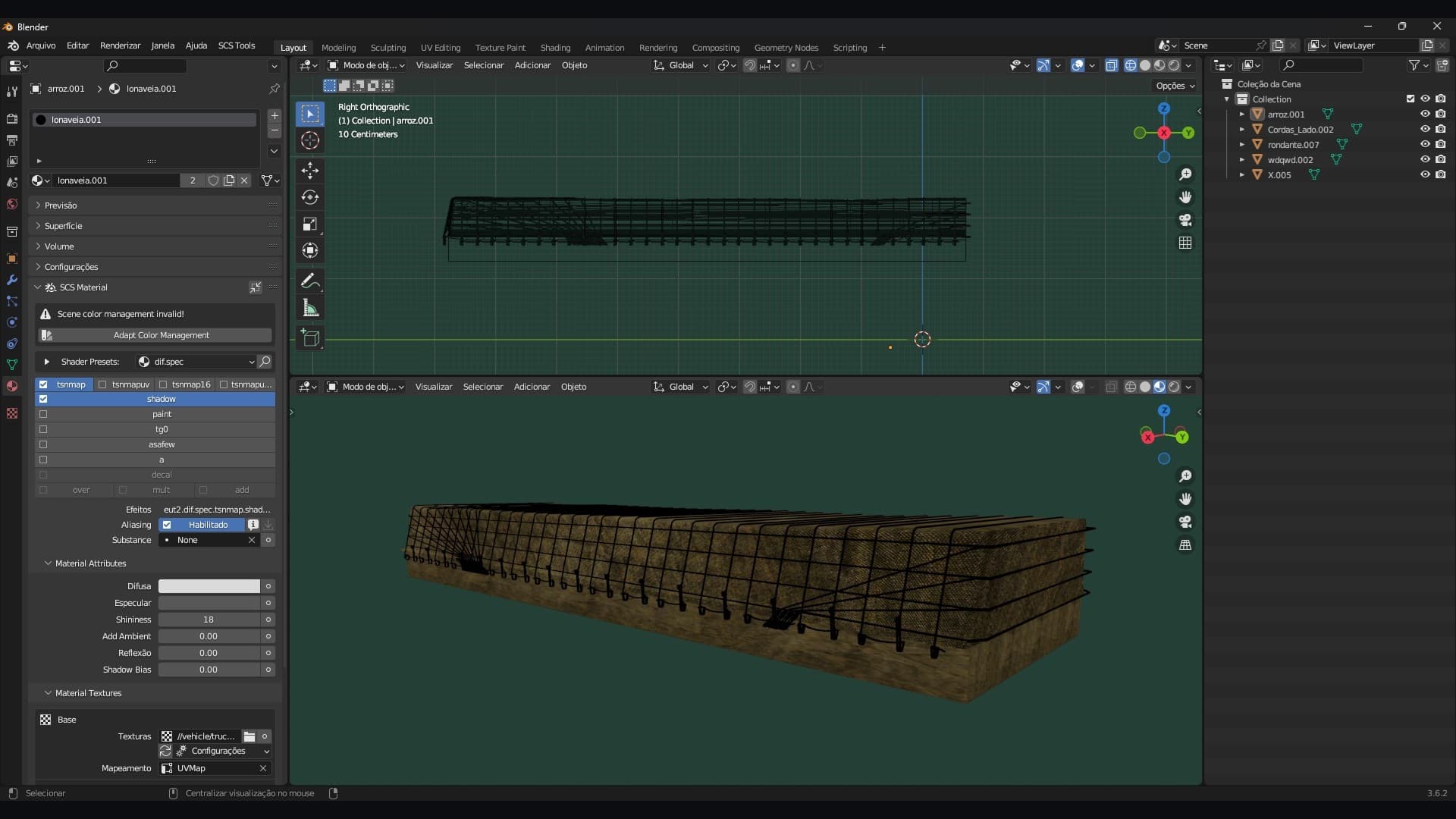This screenshot has width=1456, height=819.
Task: Click zoom magnifier in top viewport
Action: pos(1185,174)
